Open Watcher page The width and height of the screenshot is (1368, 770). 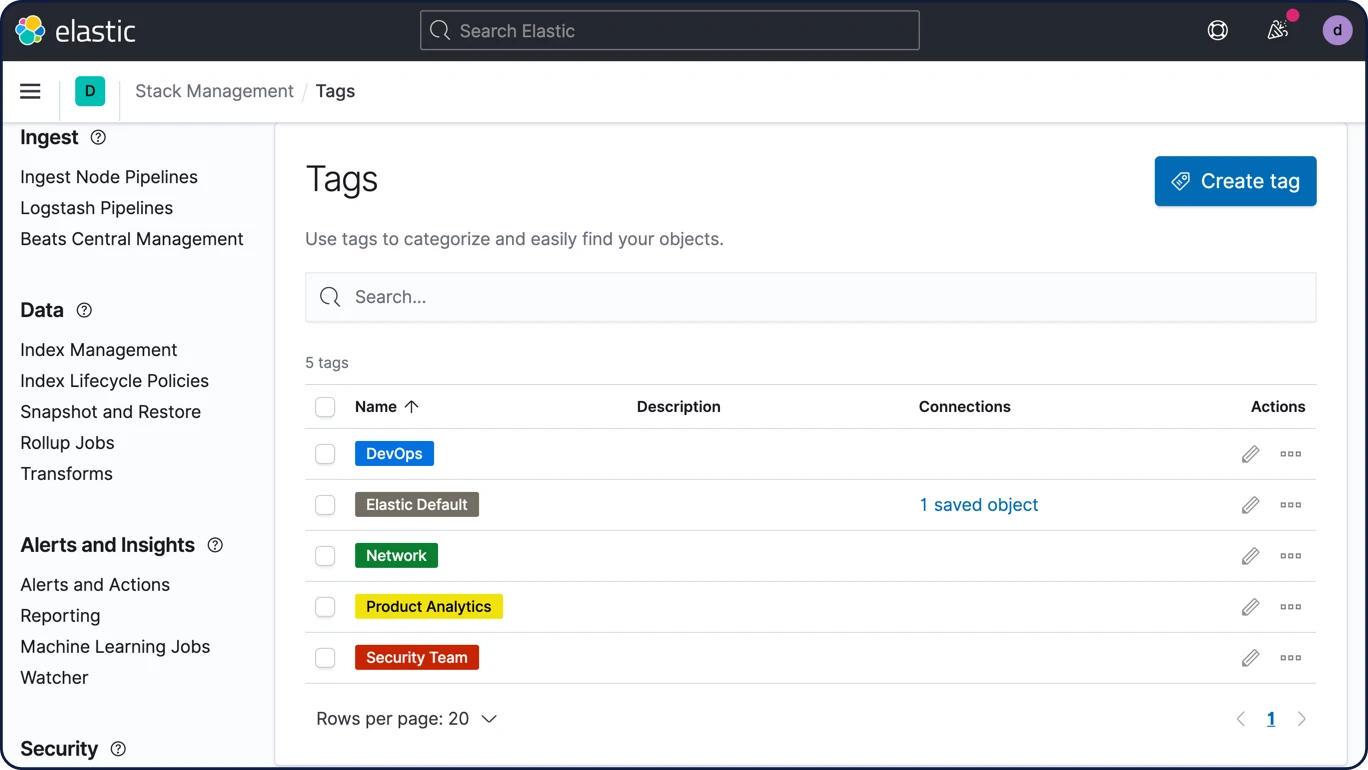point(55,678)
